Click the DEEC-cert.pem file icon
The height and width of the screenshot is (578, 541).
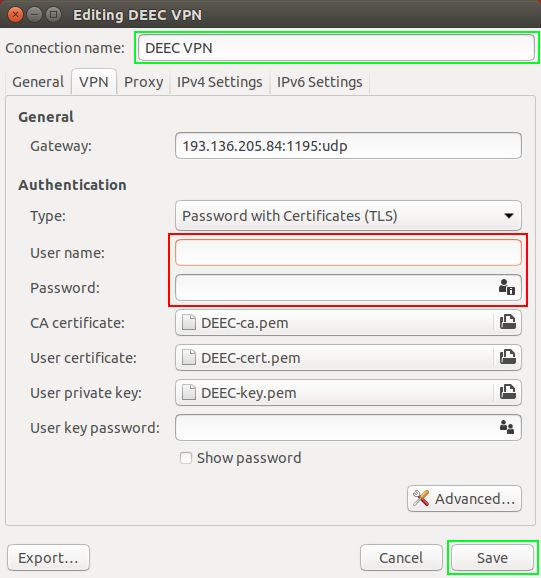pyautogui.click(x=189, y=358)
